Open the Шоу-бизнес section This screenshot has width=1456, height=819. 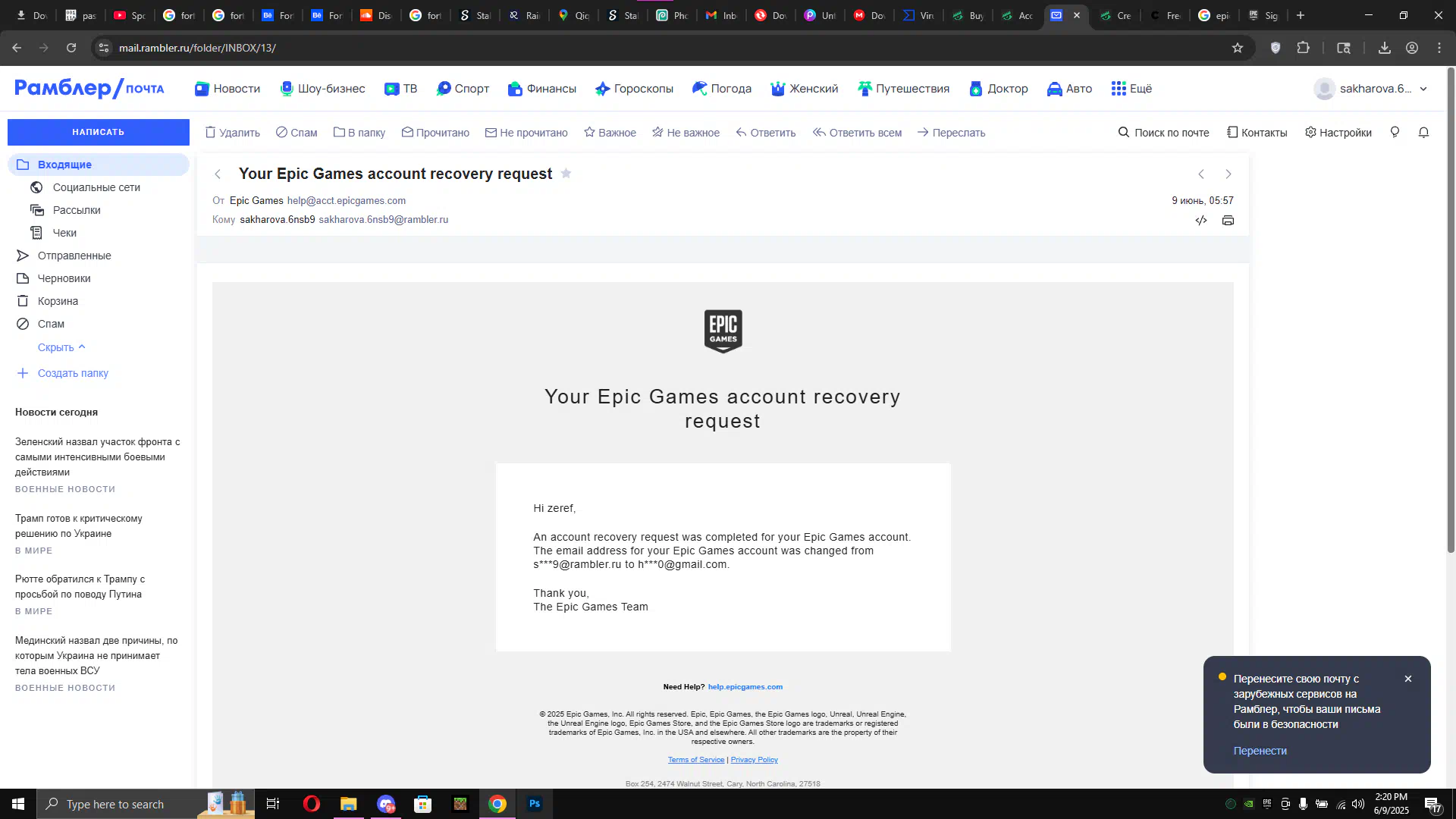[322, 89]
